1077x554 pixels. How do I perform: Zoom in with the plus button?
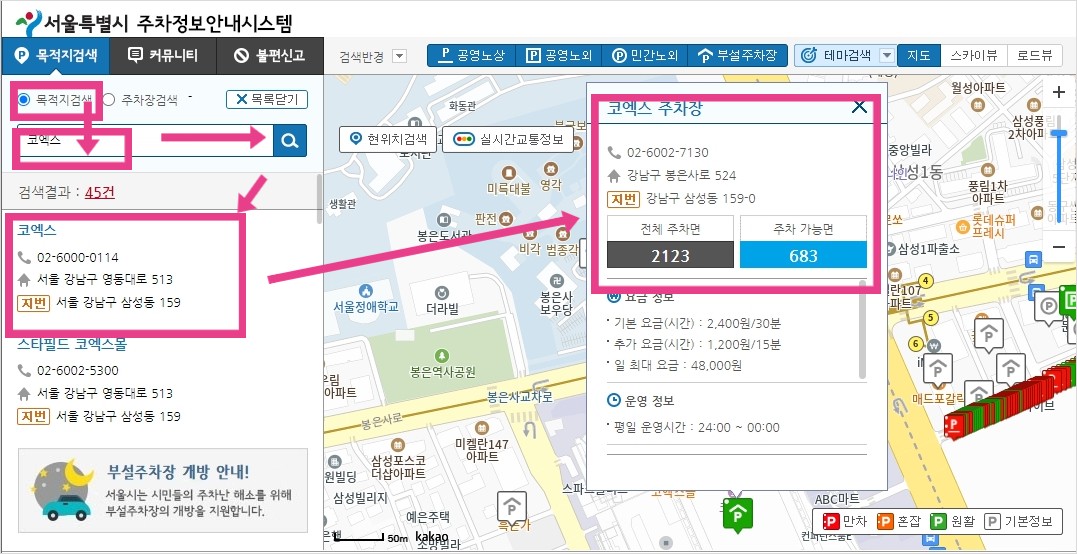pyautogui.click(x=1058, y=93)
